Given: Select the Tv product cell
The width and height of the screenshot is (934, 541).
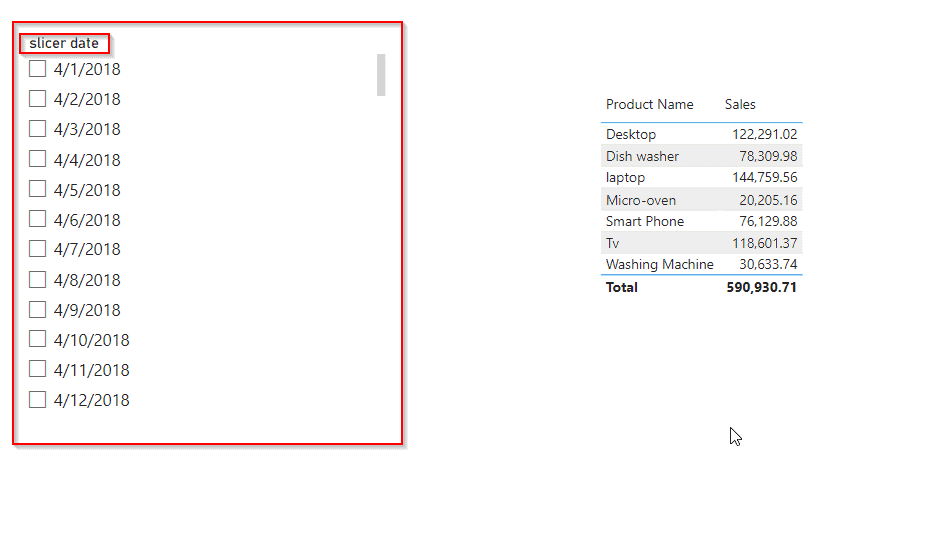Looking at the screenshot, I should (x=612, y=243).
